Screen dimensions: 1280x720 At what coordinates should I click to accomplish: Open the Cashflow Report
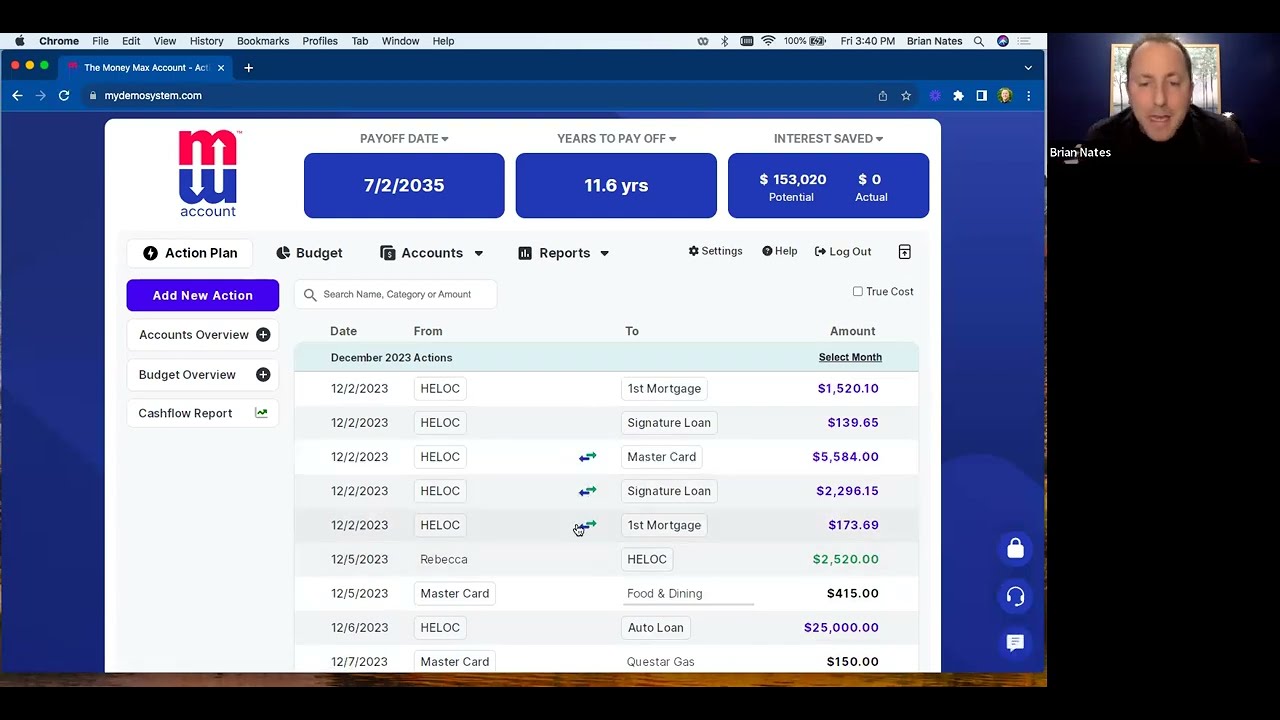(203, 413)
